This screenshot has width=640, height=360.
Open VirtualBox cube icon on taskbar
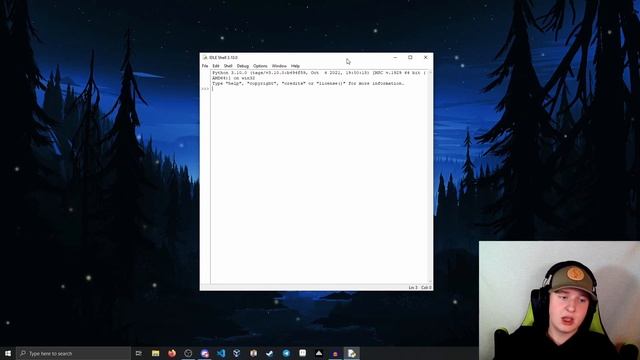point(237,353)
